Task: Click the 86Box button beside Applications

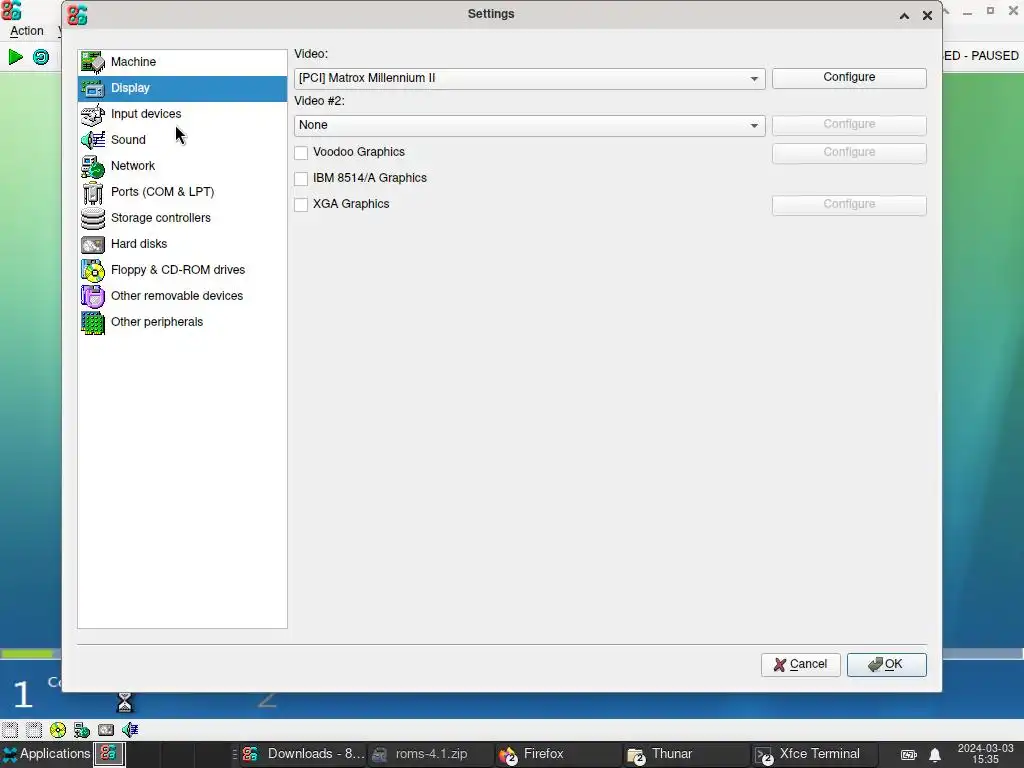Action: tap(109, 754)
